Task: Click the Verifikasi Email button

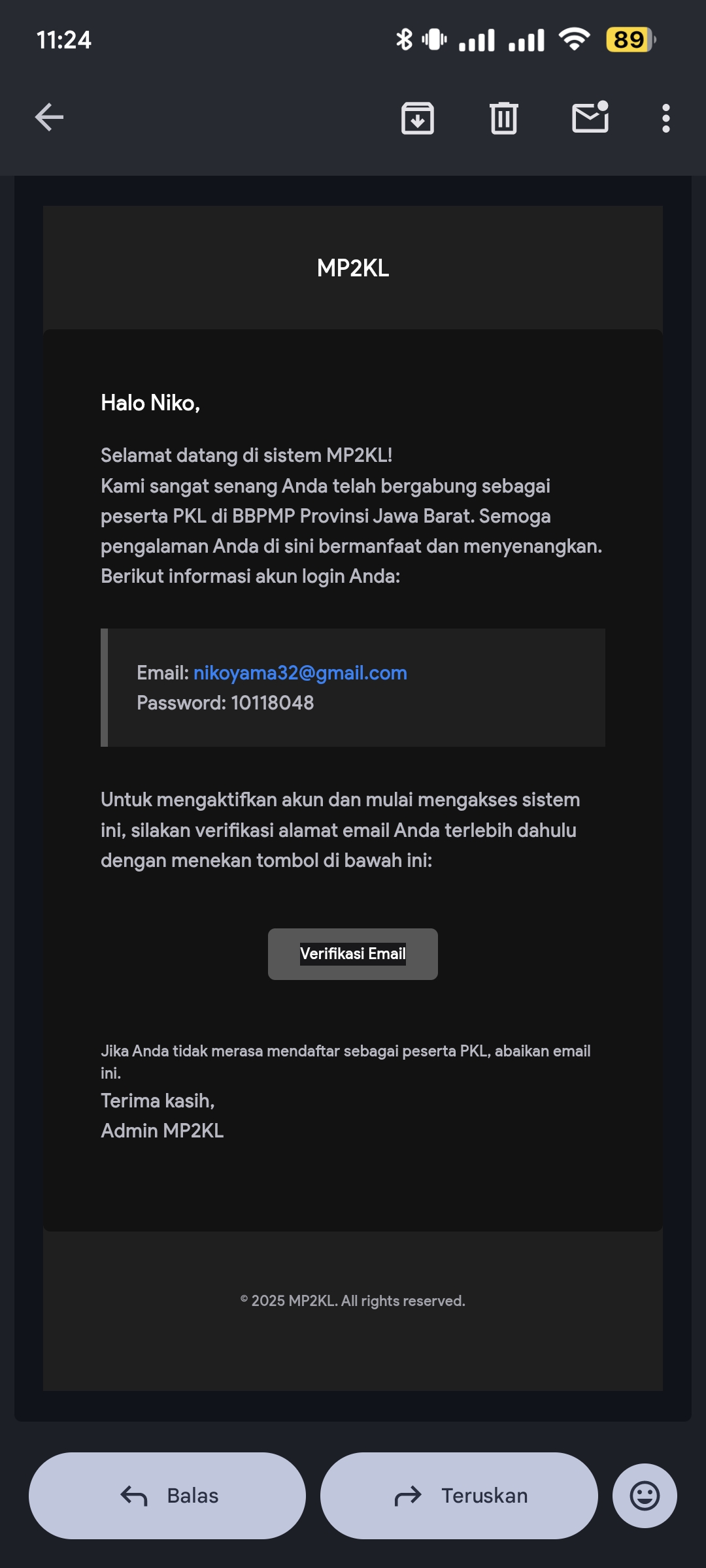Action: pyautogui.click(x=353, y=954)
